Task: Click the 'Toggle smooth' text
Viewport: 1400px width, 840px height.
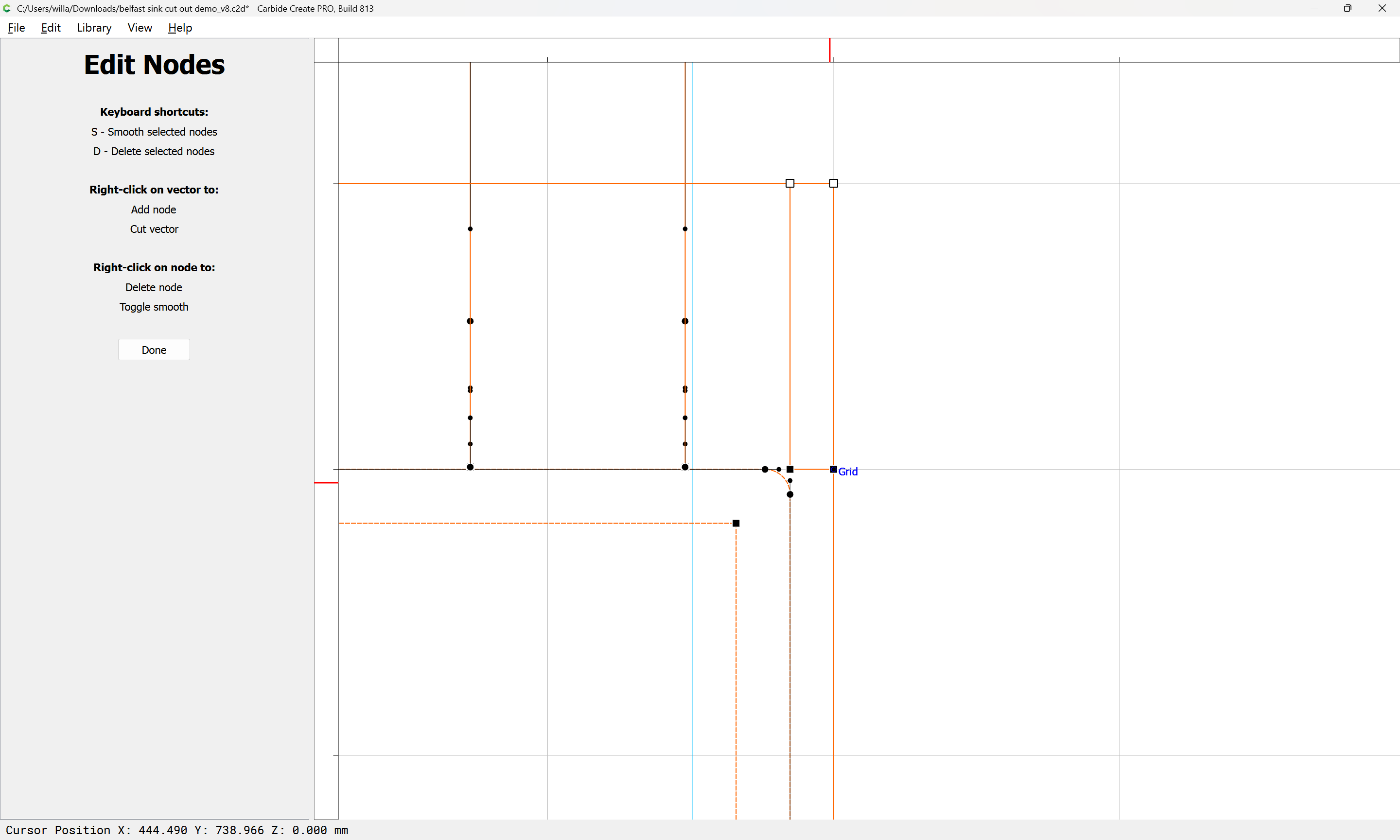Action: coord(154,307)
